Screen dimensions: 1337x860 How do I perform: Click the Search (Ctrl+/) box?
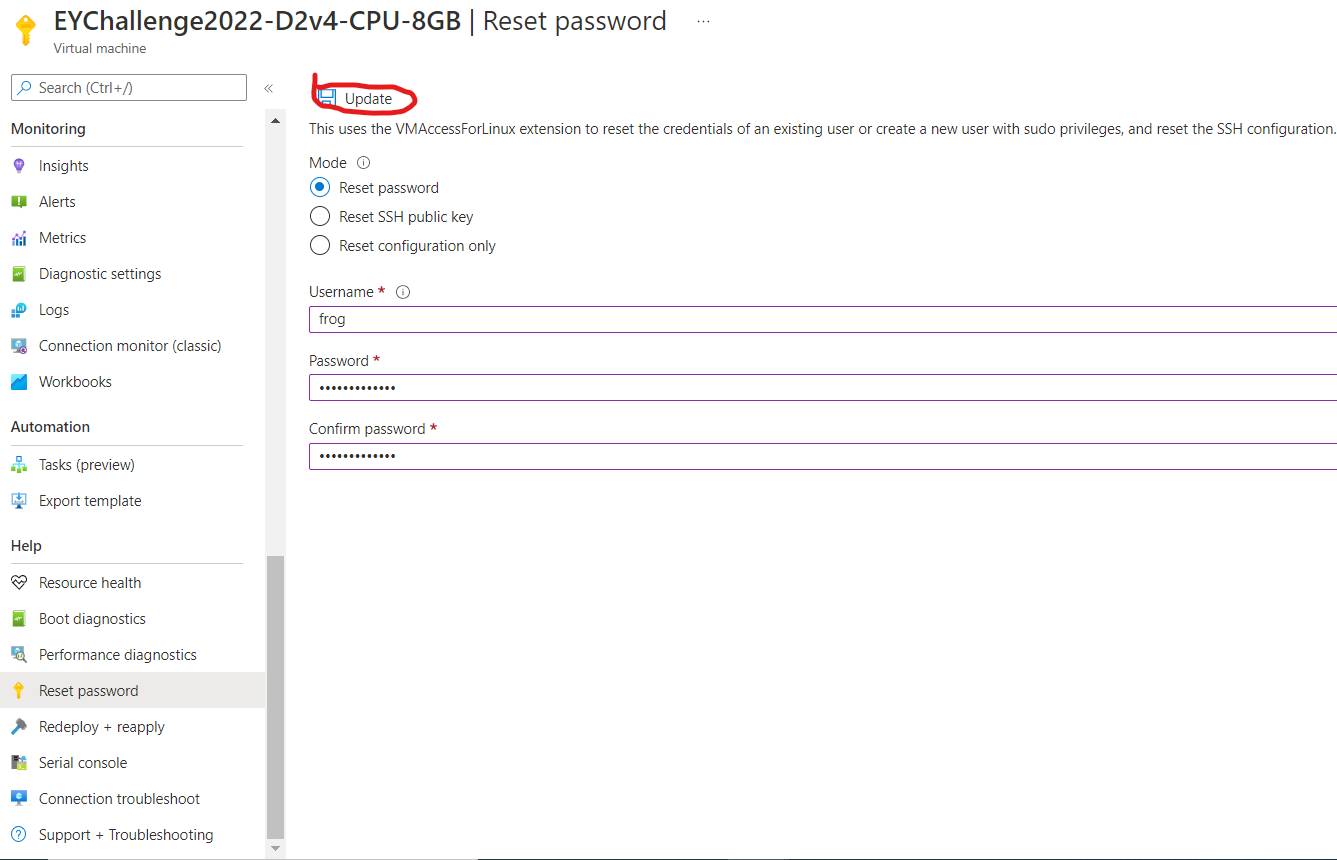tap(128, 88)
